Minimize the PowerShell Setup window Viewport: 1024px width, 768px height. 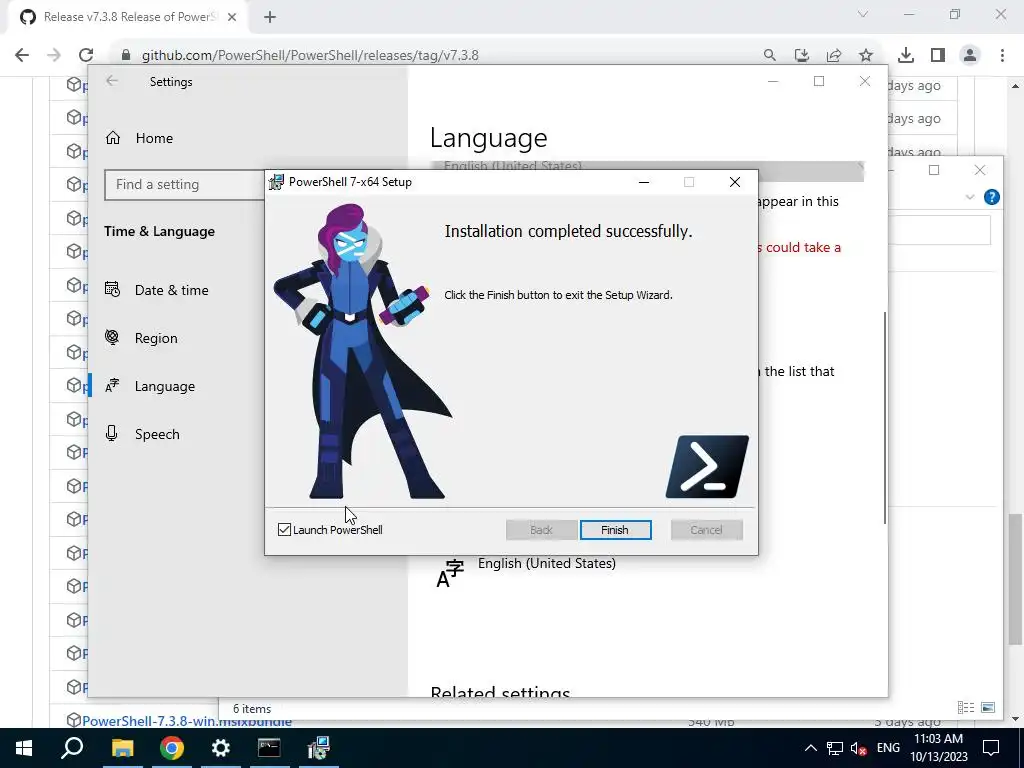644,182
